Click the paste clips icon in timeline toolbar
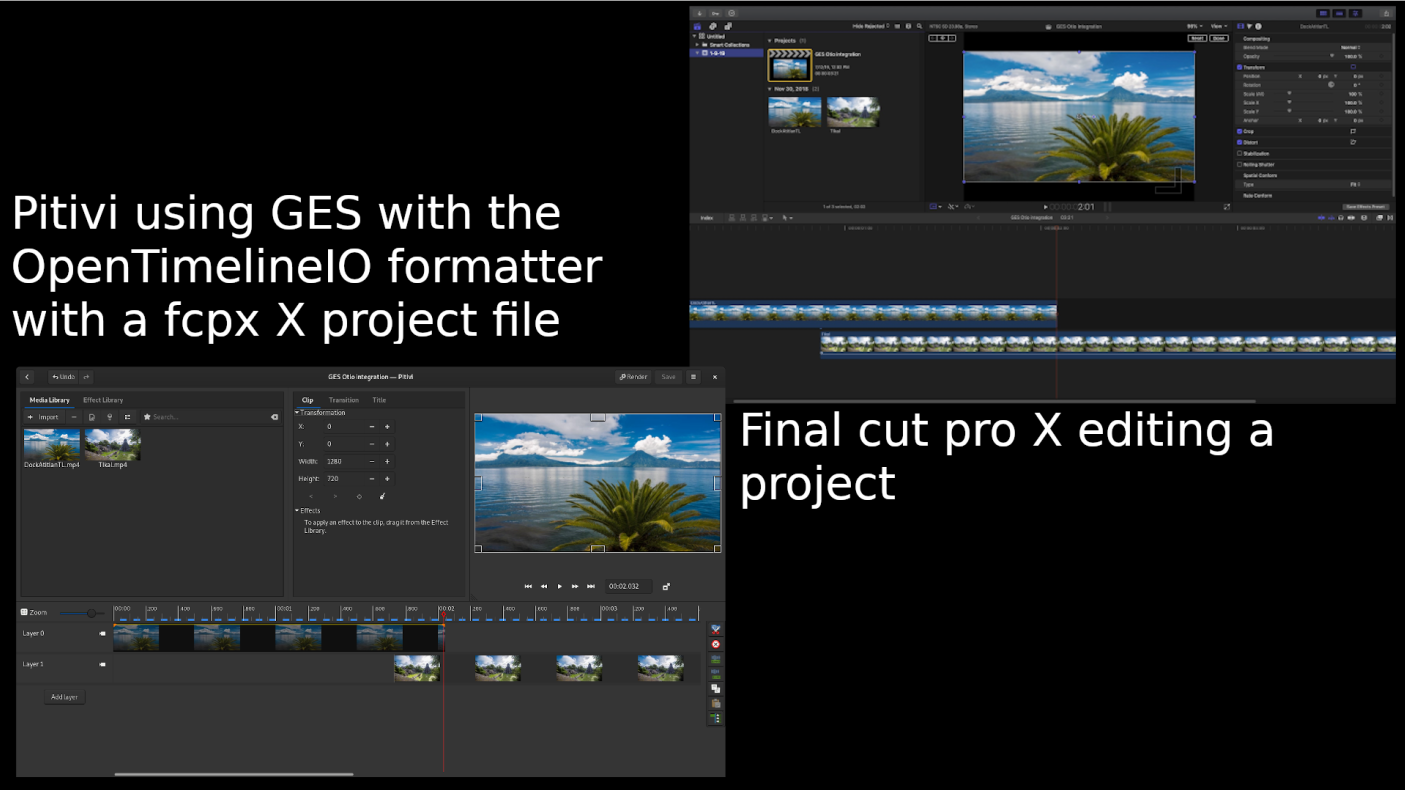 point(715,703)
